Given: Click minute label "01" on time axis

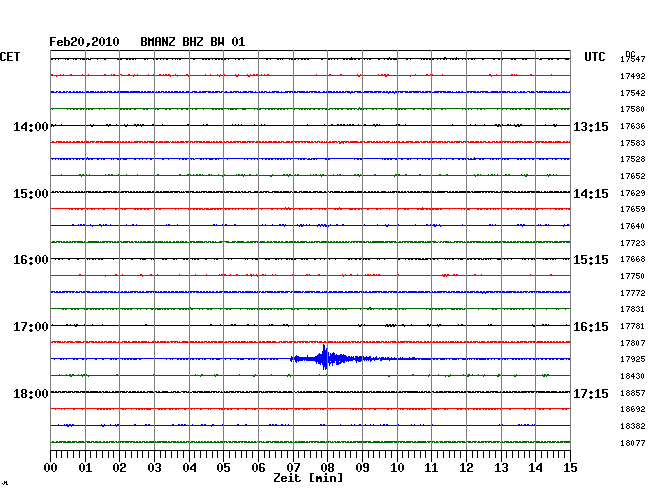Looking at the screenshot, I should (85, 468).
